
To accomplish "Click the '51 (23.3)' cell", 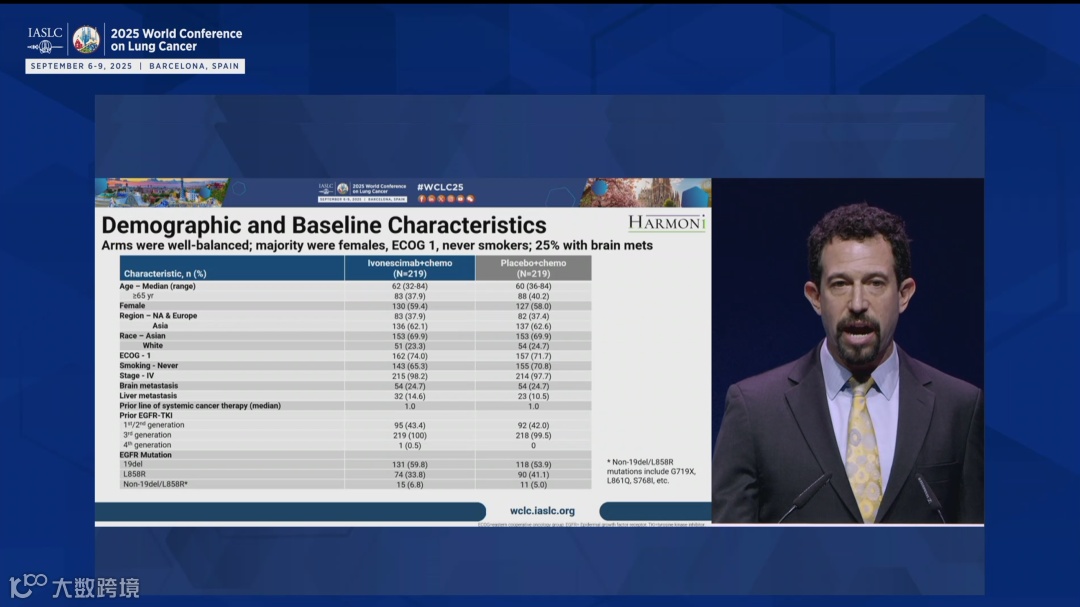I will (x=410, y=346).
